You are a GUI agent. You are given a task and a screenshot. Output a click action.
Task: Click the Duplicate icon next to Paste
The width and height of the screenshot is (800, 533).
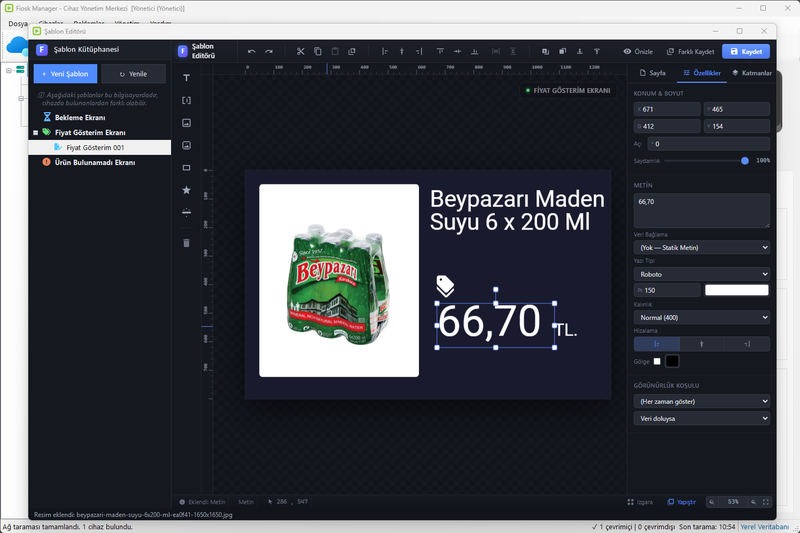352,52
